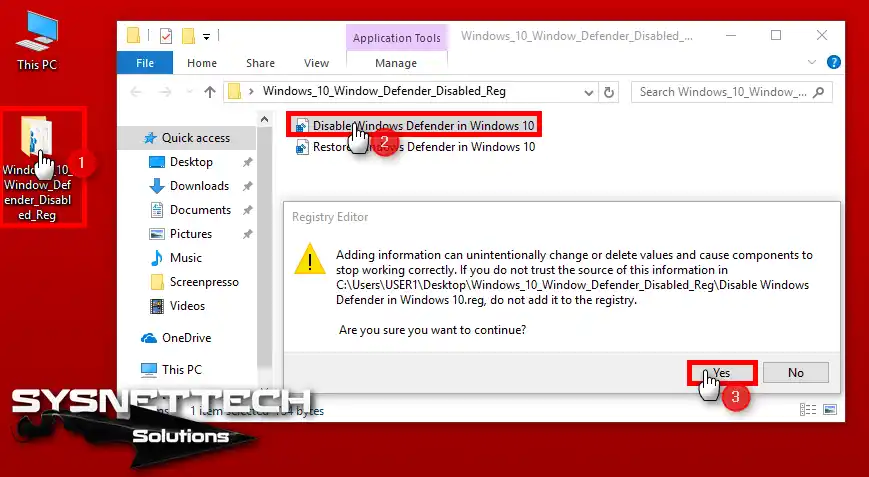This screenshot has width=869, height=477.
Task: Open This PC desktop icon
Action: [37, 42]
